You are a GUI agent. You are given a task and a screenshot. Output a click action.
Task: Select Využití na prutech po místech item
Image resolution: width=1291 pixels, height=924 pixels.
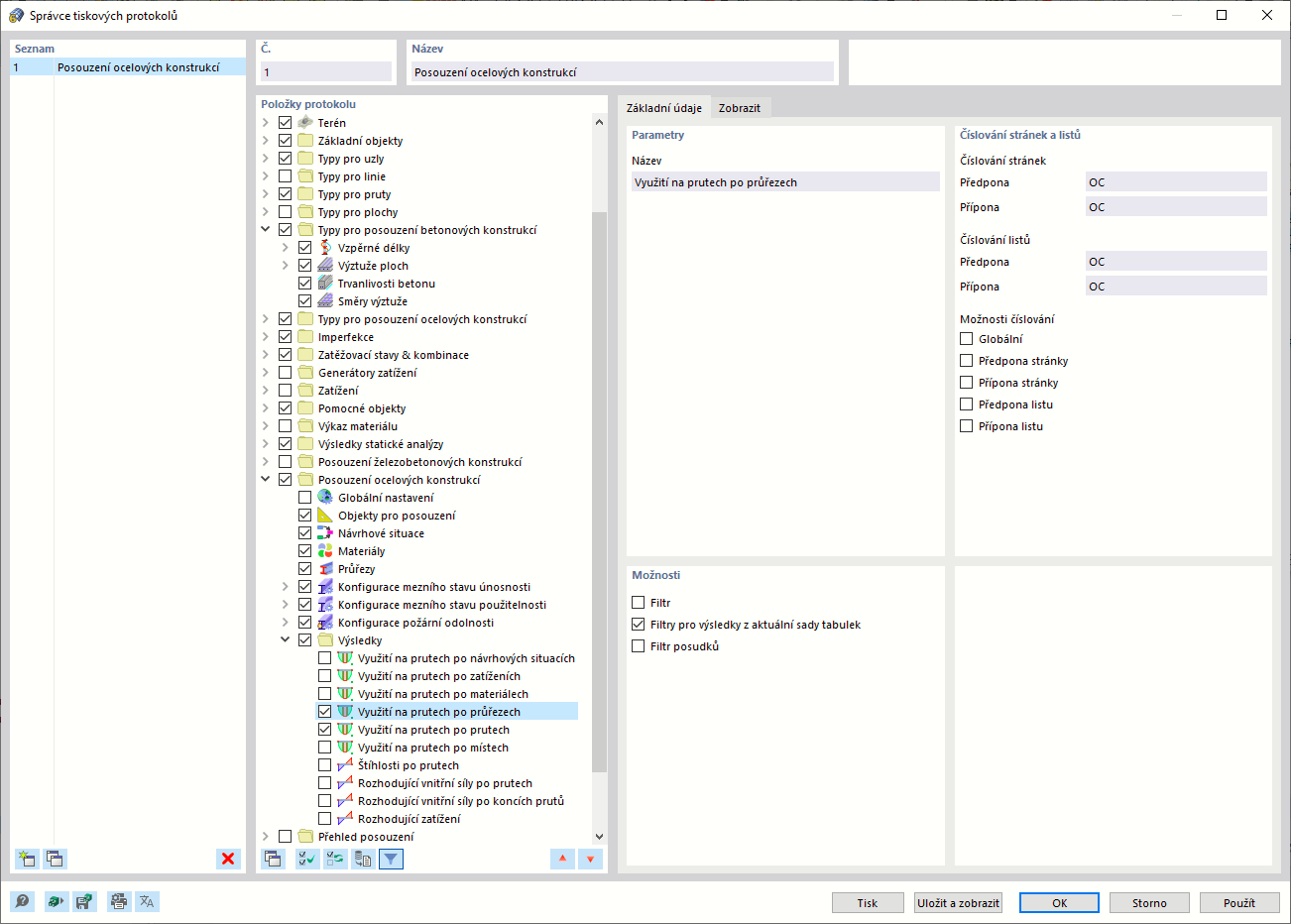pos(433,748)
